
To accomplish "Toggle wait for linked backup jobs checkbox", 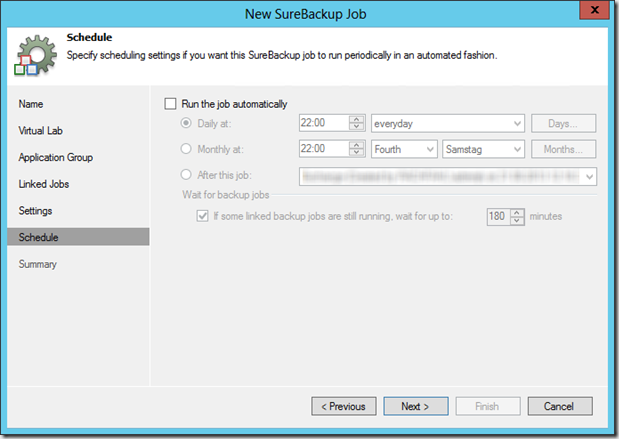I will tap(202, 216).
